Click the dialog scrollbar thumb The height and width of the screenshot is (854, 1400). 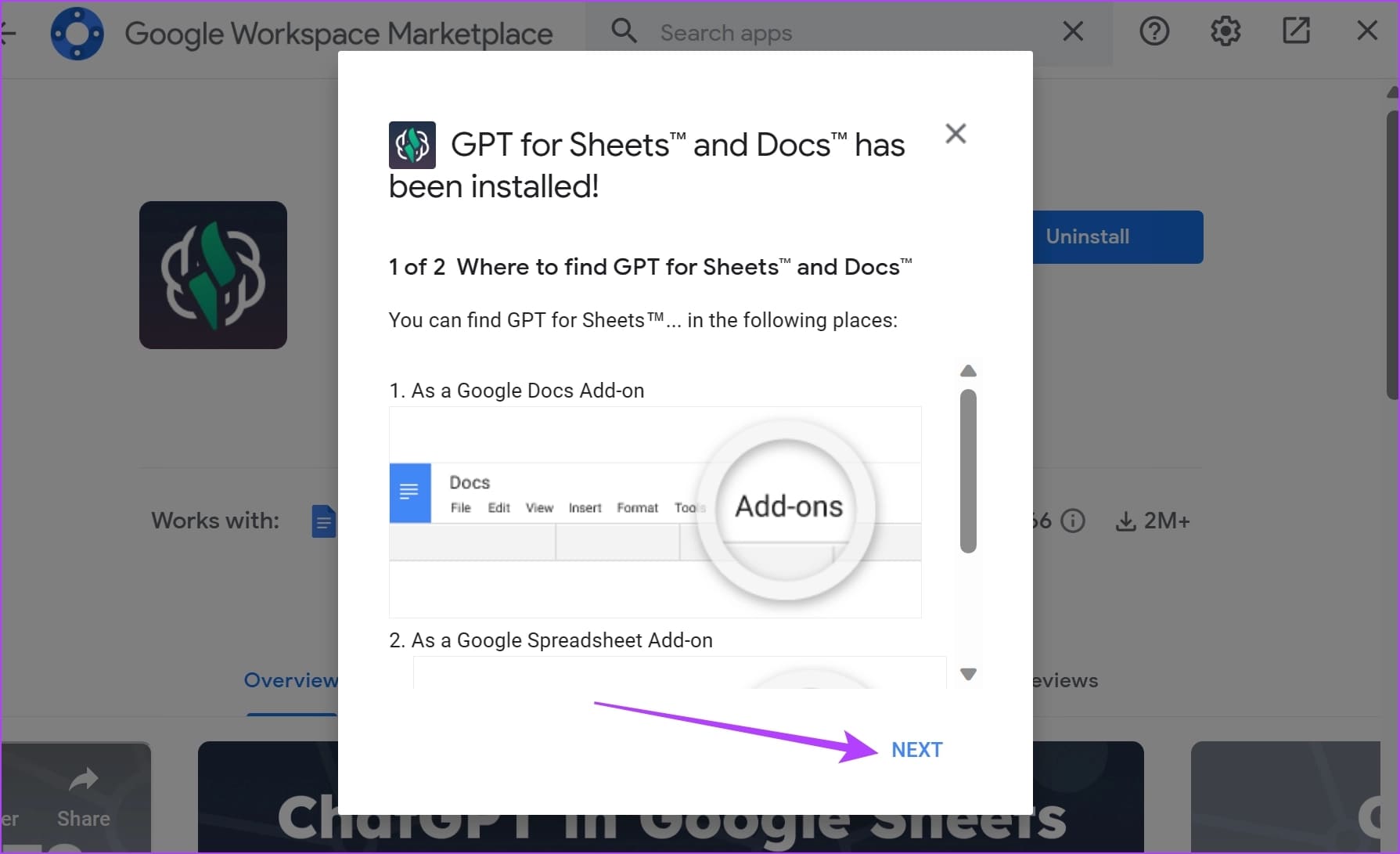tap(968, 471)
